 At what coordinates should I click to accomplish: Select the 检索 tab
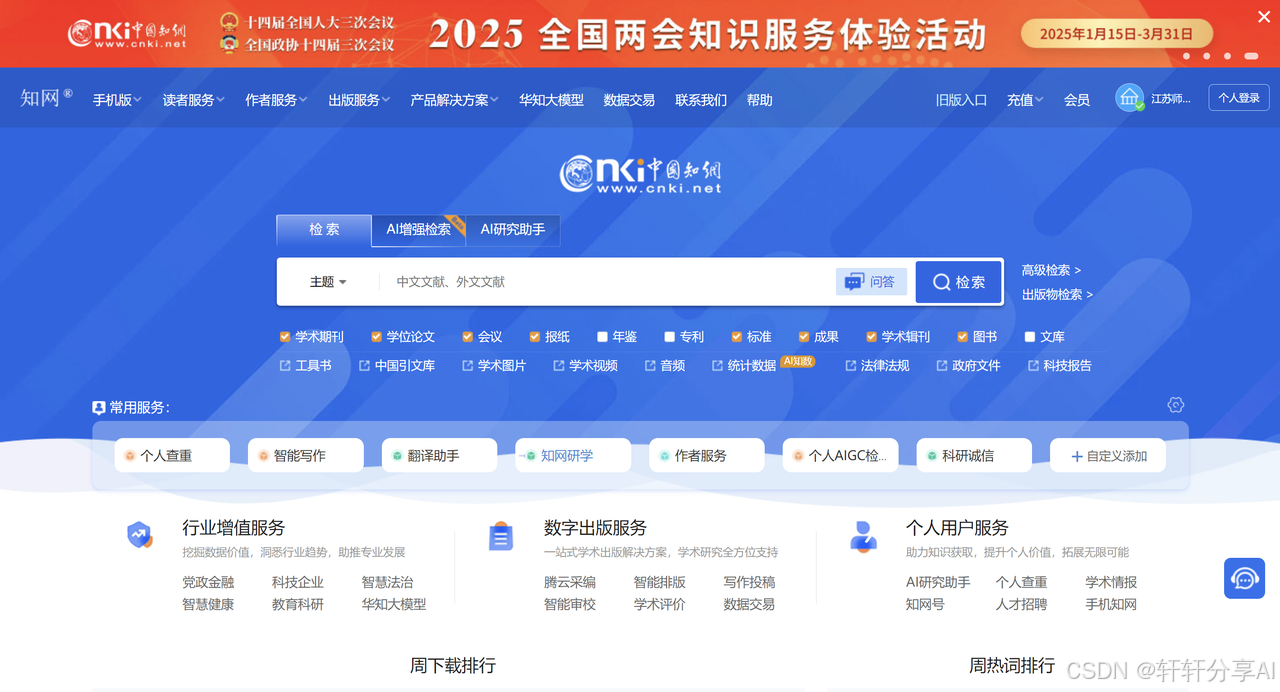click(x=324, y=229)
